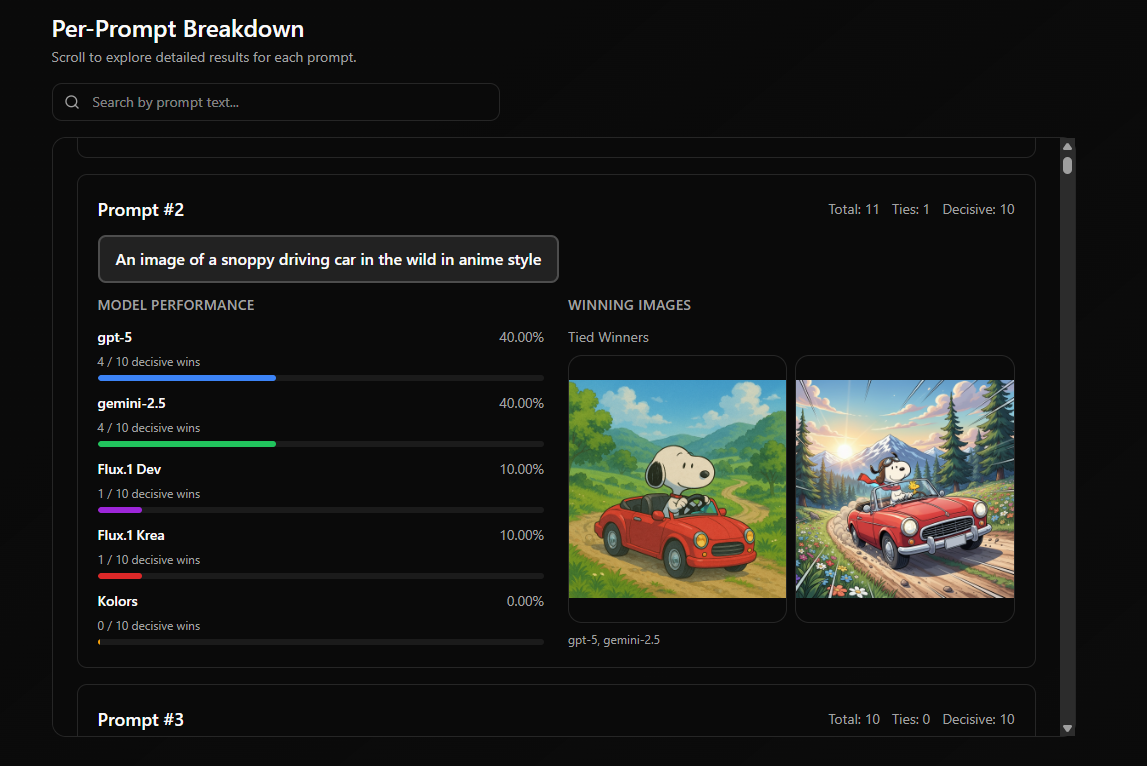Click the magnifying glass search icon
The height and width of the screenshot is (766, 1147).
pyautogui.click(x=71, y=101)
